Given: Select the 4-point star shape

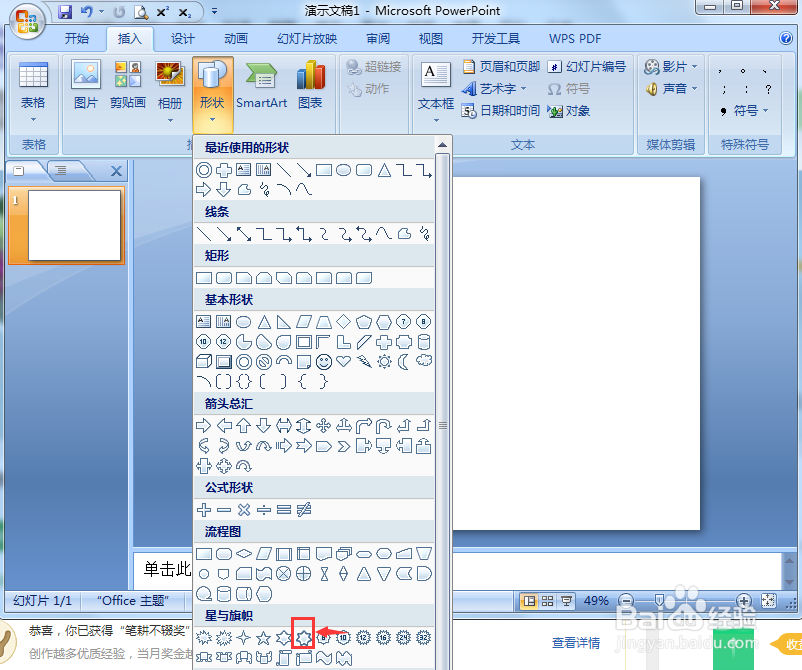Looking at the screenshot, I should point(243,637).
